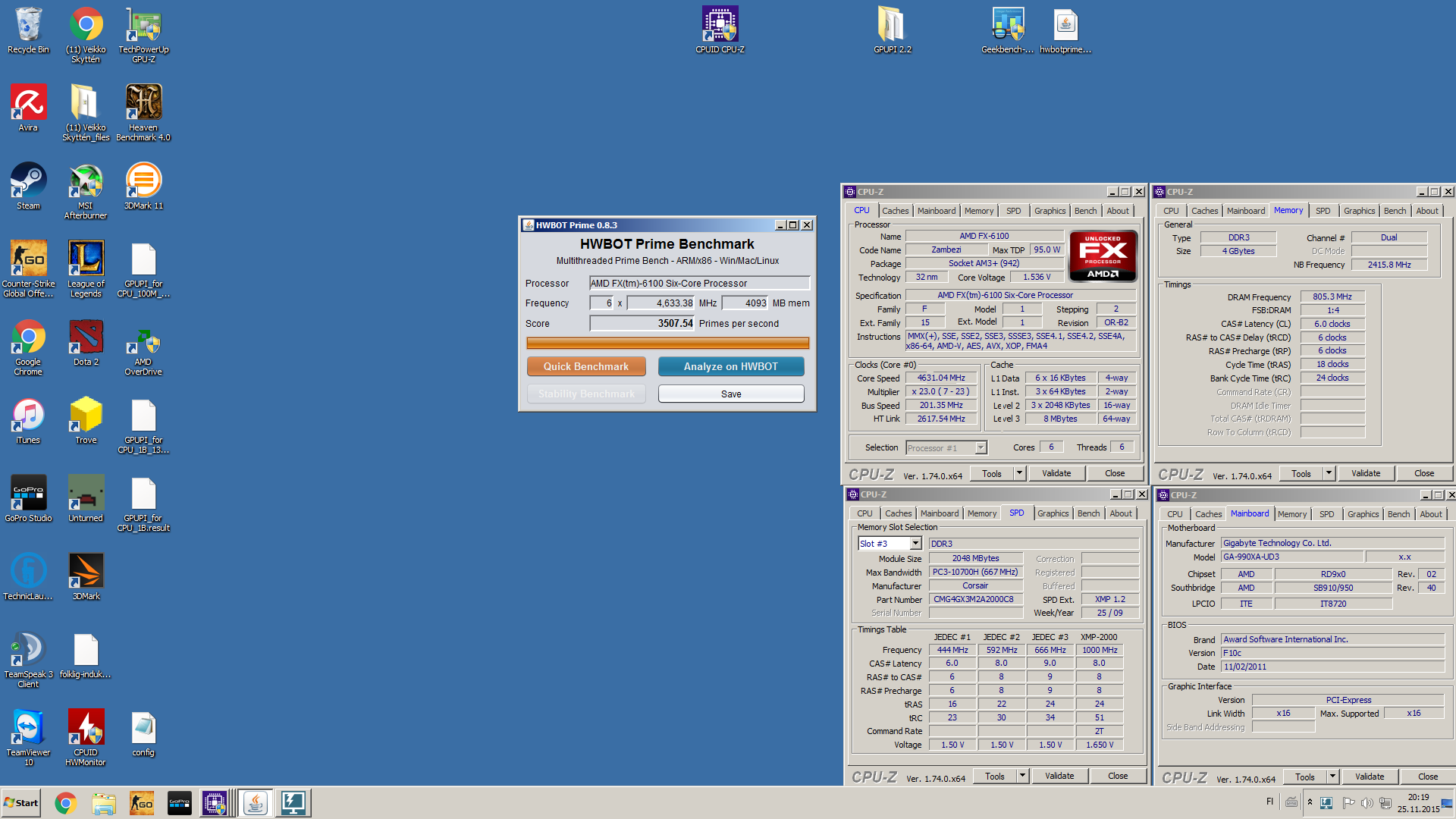1456x819 pixels.
Task: Click the Java HWBOT Prime taskbar icon
Action: click(256, 803)
